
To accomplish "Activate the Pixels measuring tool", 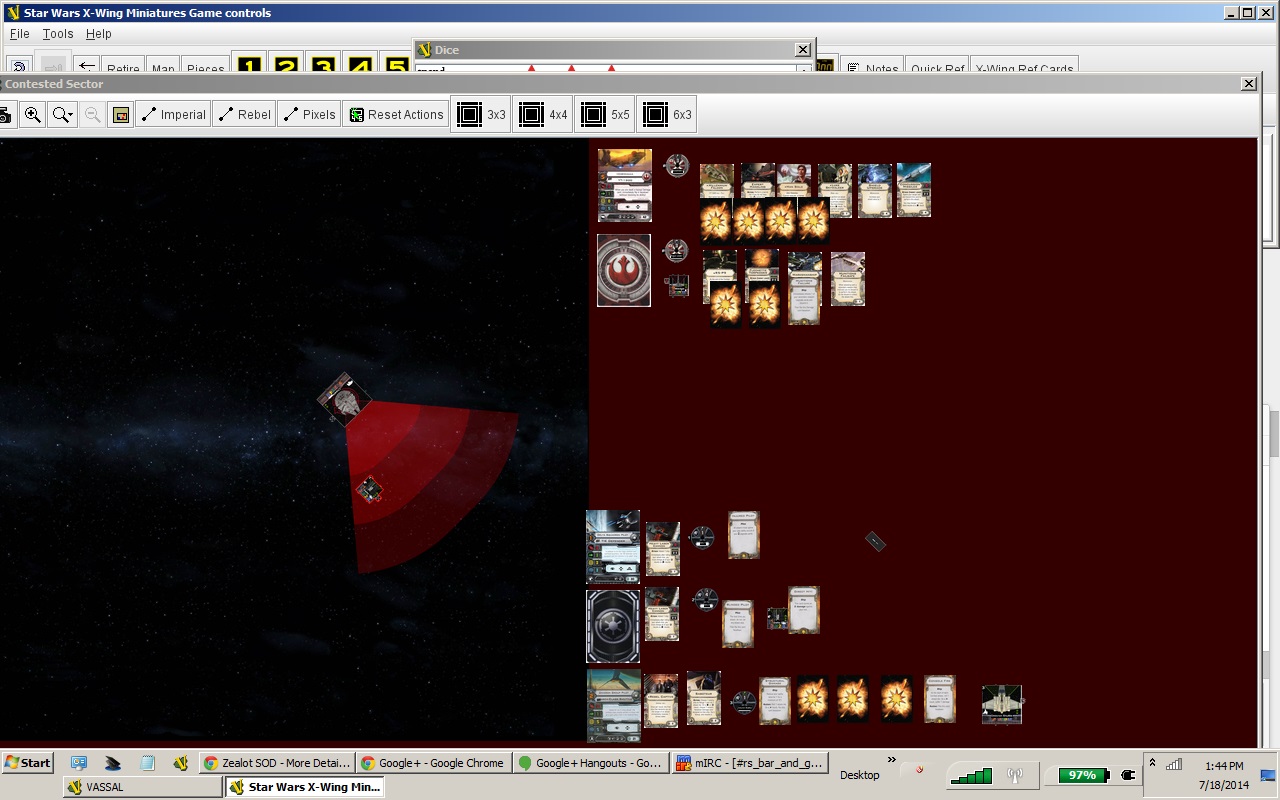I will pos(309,115).
